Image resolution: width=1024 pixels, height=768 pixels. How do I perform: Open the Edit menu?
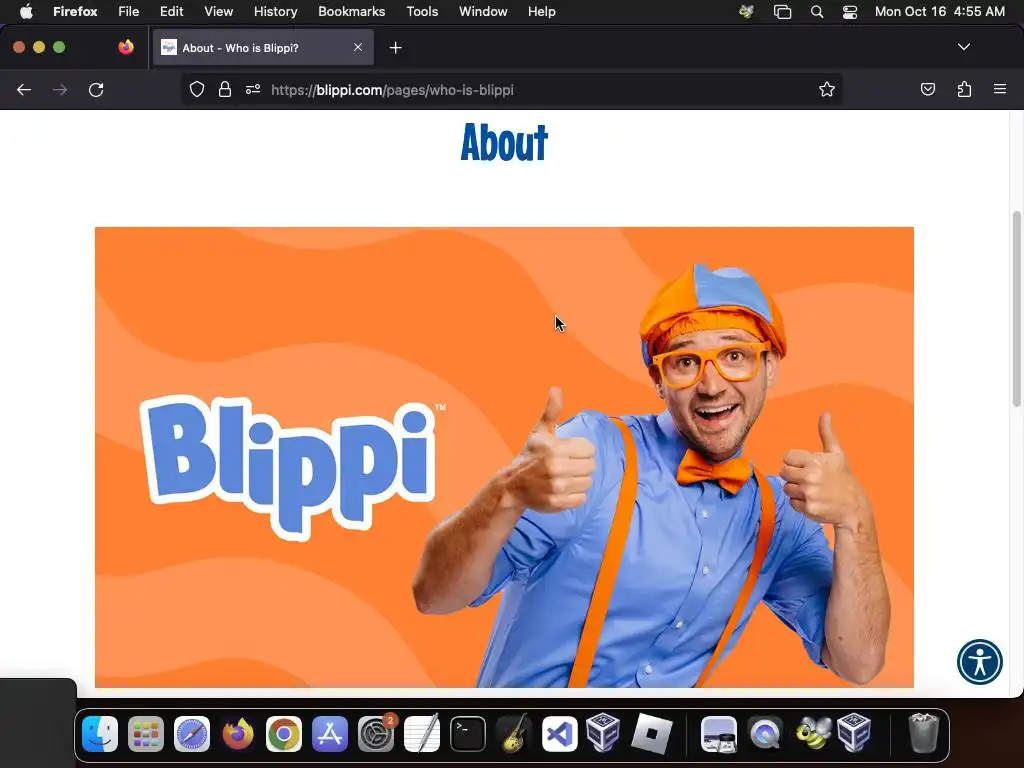(x=172, y=11)
